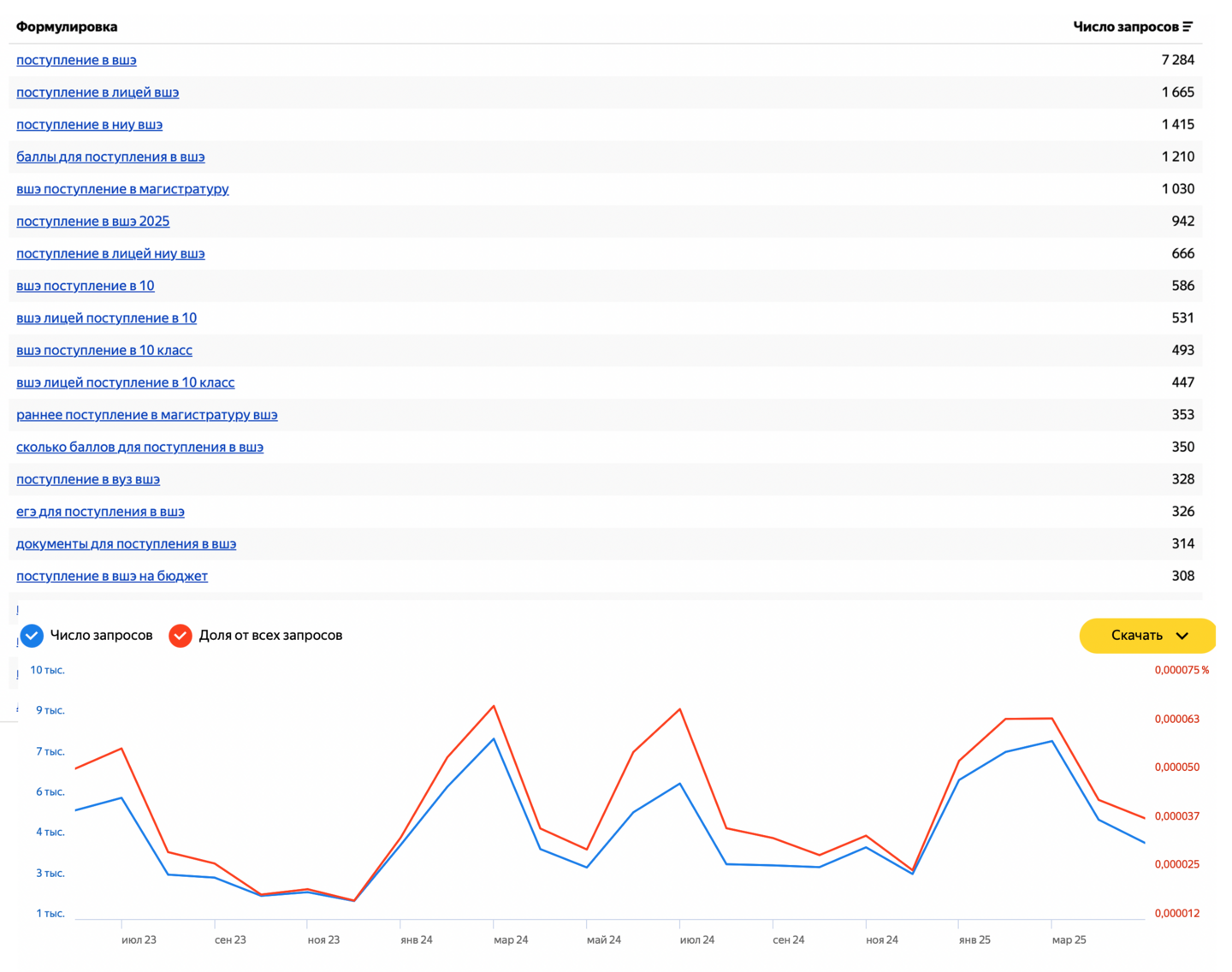Image resolution: width=1232 pixels, height=972 pixels.
Task: Follow 'баллы для поступления в вшэ' link
Action: [110, 157]
